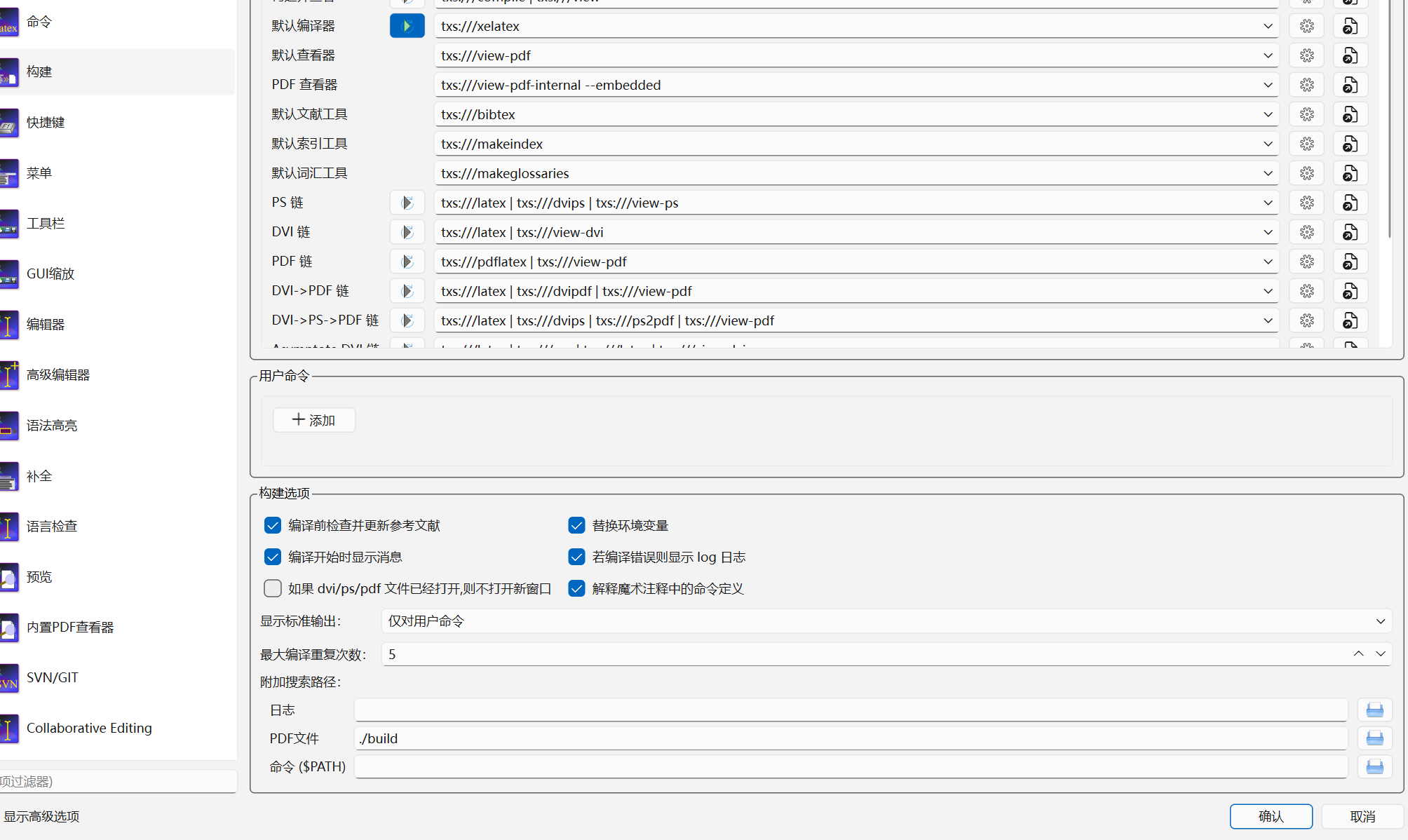
Task: Run the DVI chain play button
Action: tap(407, 232)
